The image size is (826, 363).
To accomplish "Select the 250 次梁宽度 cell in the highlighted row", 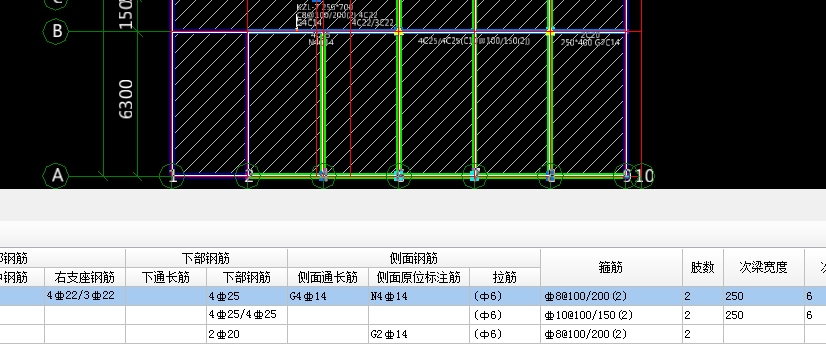I will pyautogui.click(x=764, y=296).
